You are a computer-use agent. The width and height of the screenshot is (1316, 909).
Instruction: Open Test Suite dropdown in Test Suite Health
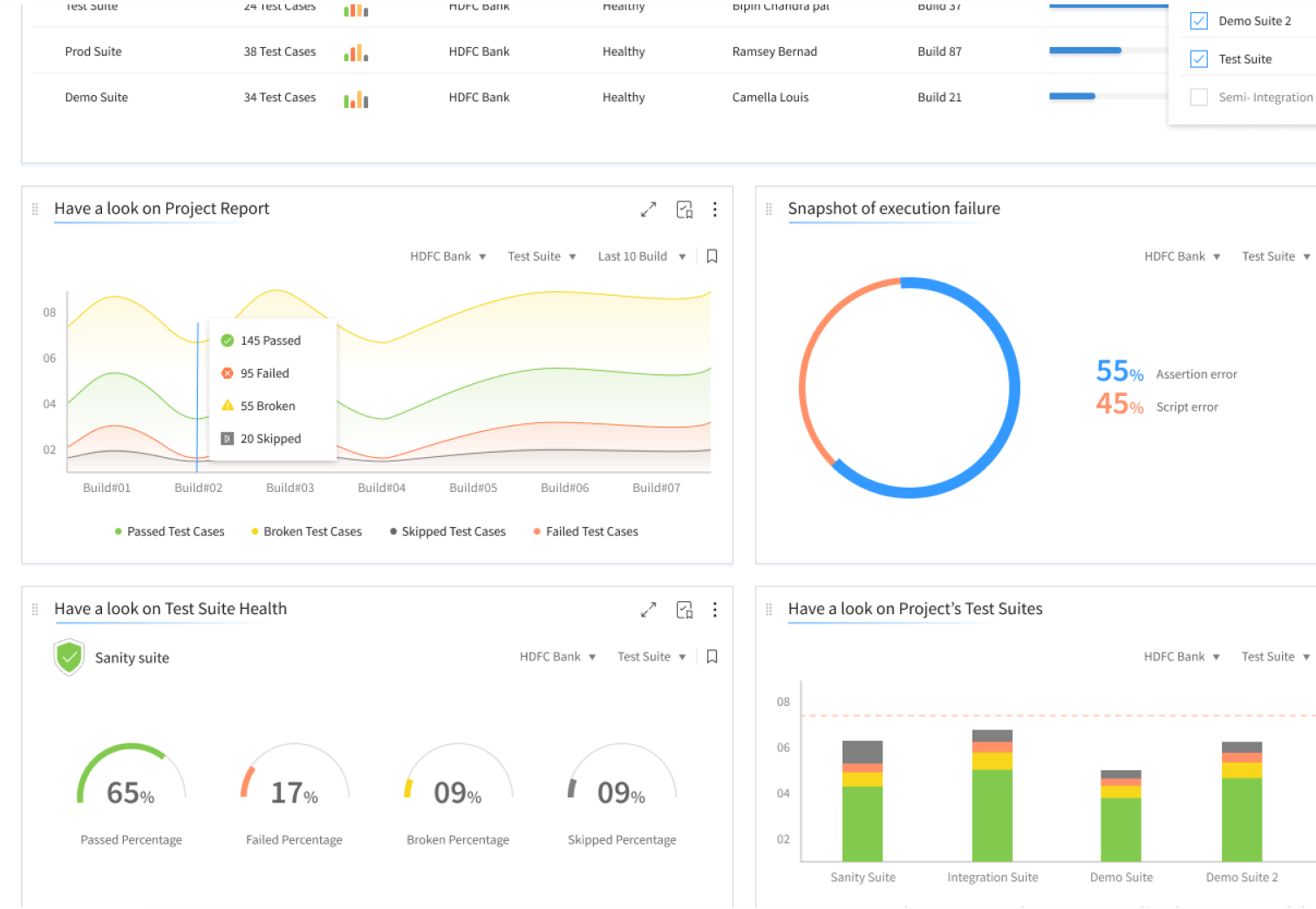click(652, 657)
